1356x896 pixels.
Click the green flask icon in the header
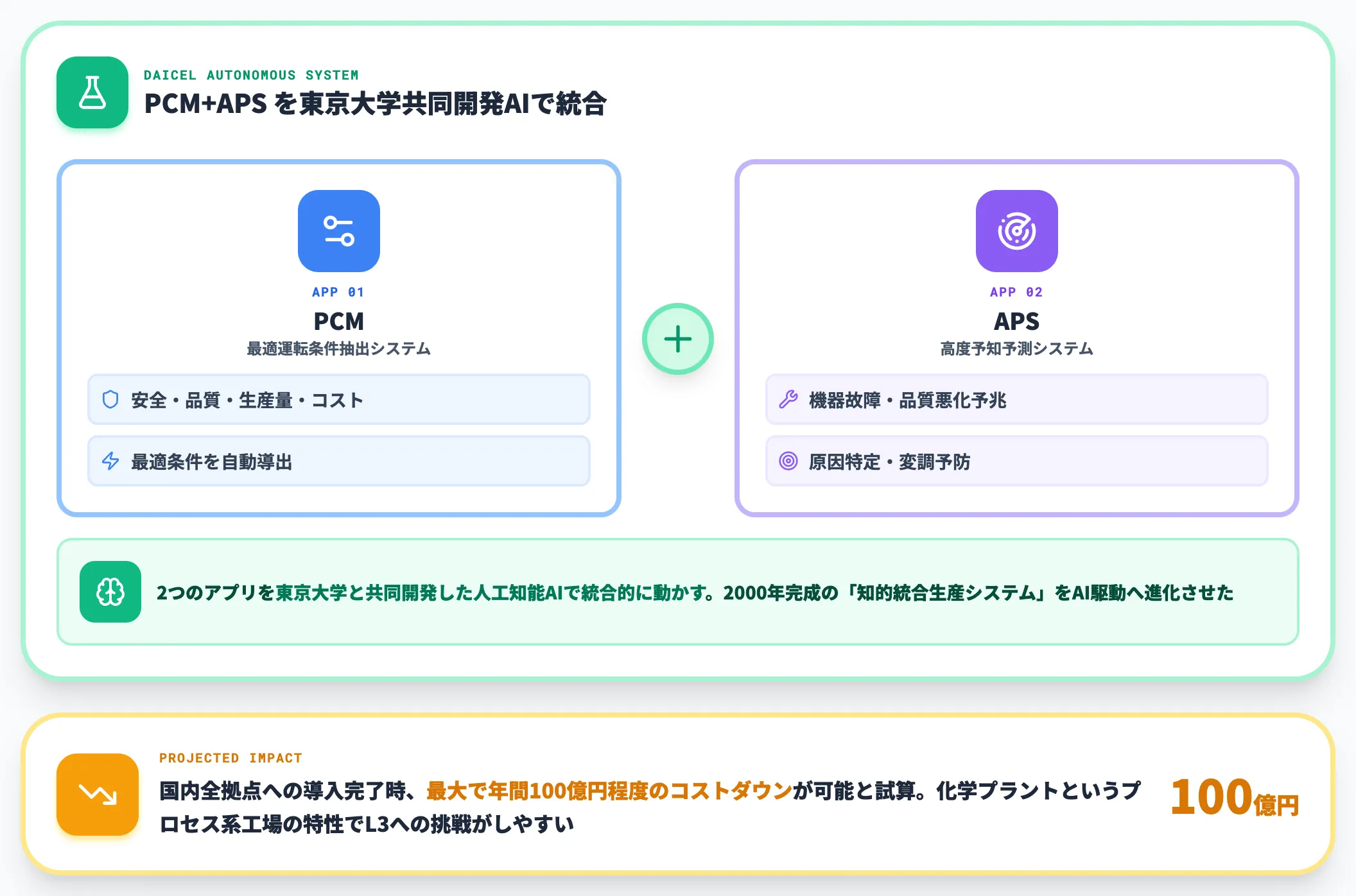click(x=92, y=92)
